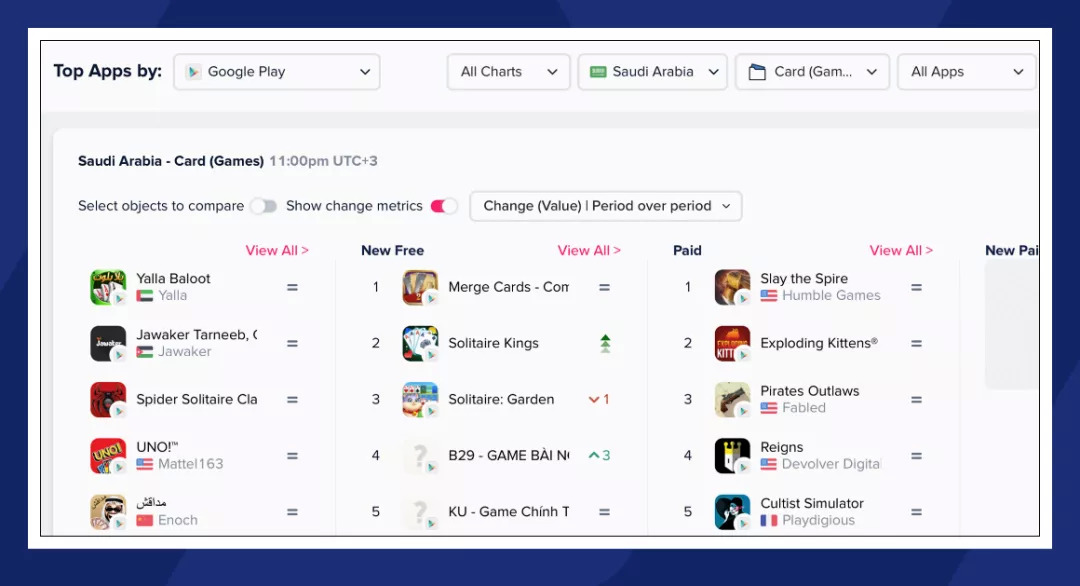
Task: Select UNO! title text
Action: [x=157, y=447]
